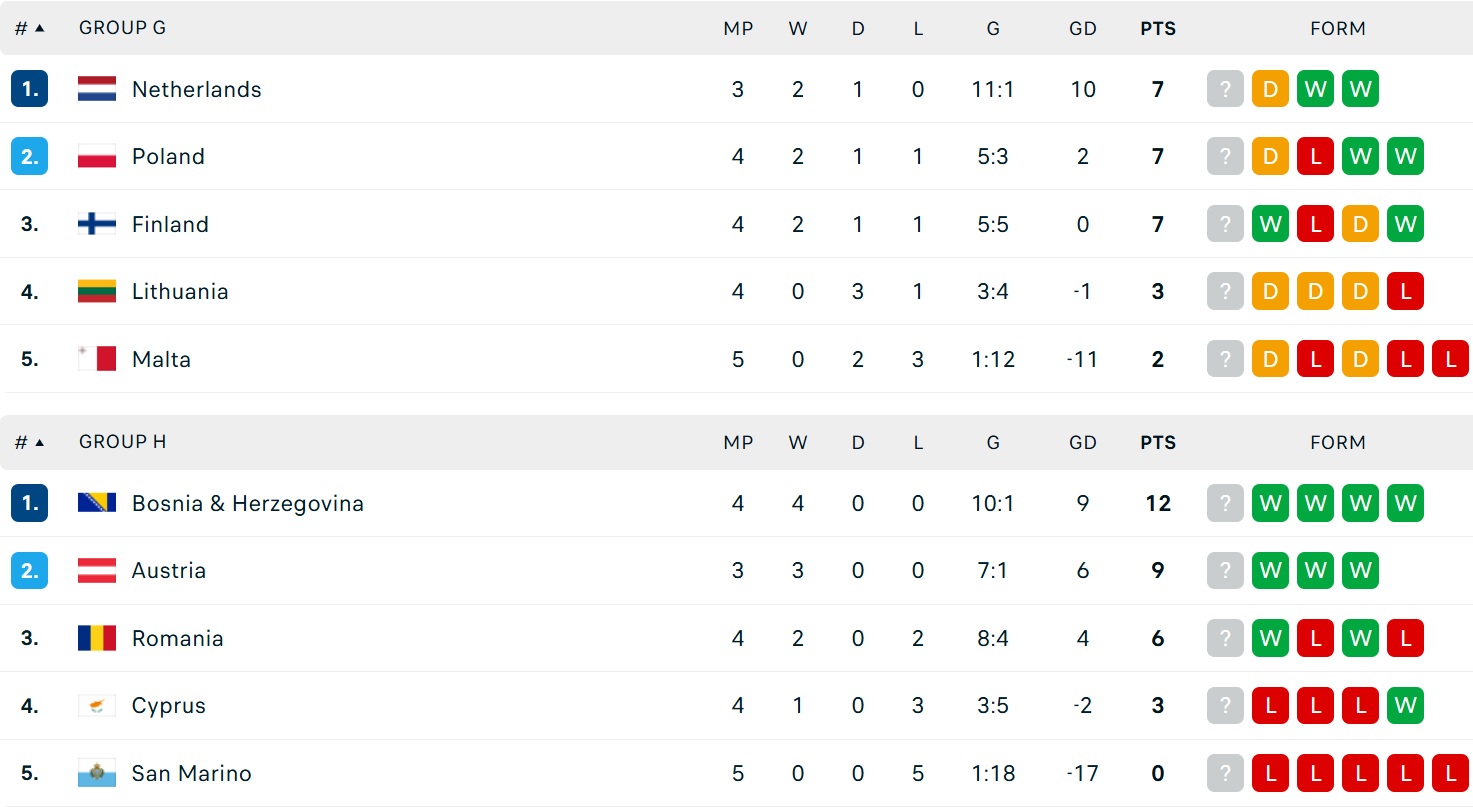Open the Poland team page

click(168, 156)
